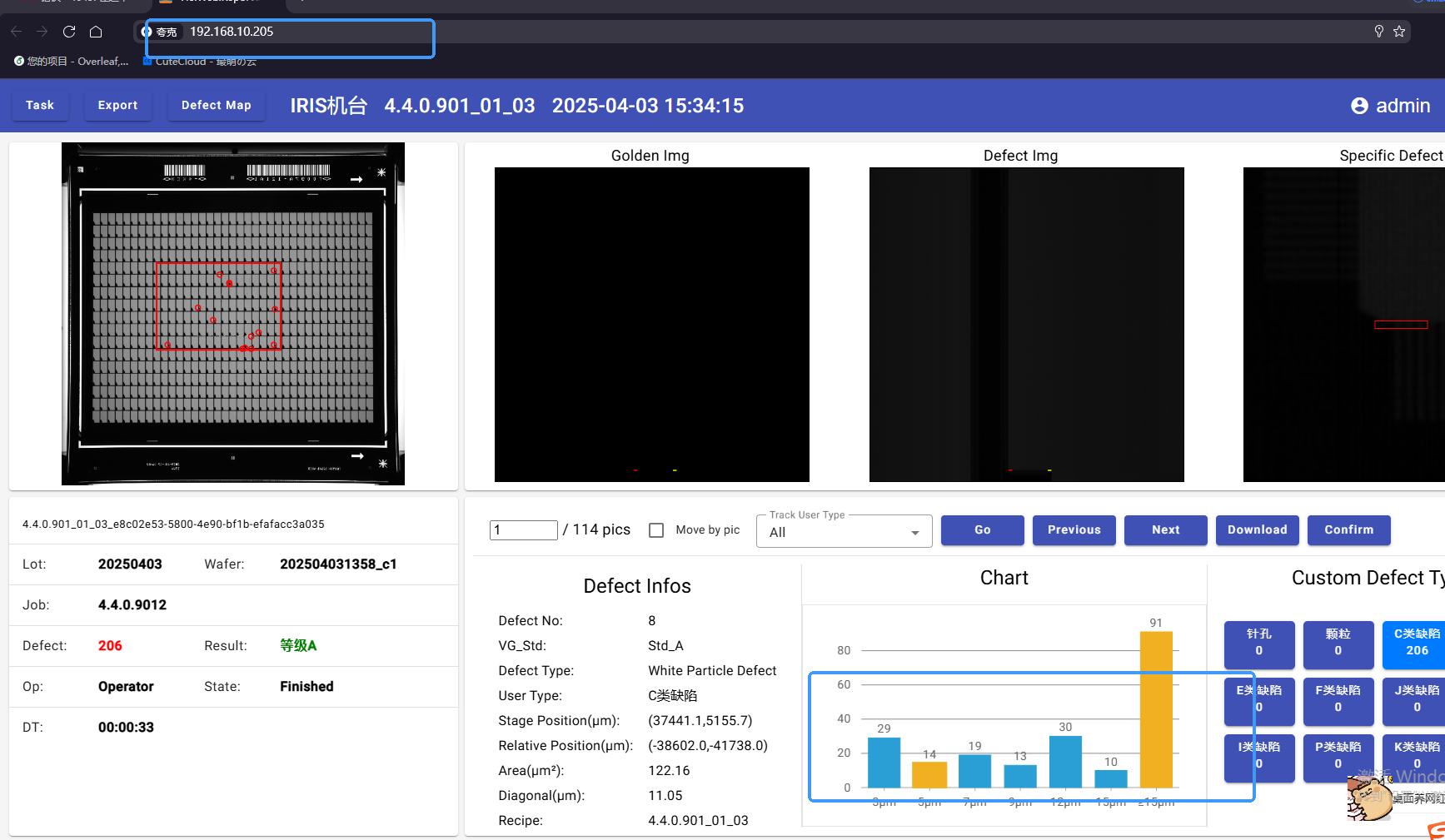1445x840 pixels.
Task: Click the Golden Img preview
Action: click(652, 325)
